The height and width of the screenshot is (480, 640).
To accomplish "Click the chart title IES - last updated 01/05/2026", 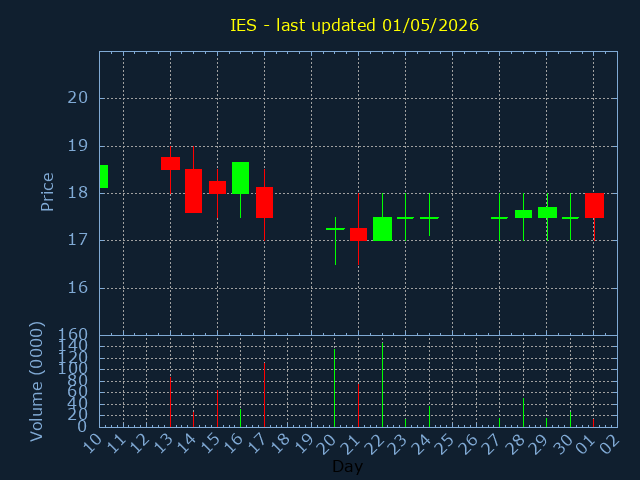I will pyautogui.click(x=354, y=25).
